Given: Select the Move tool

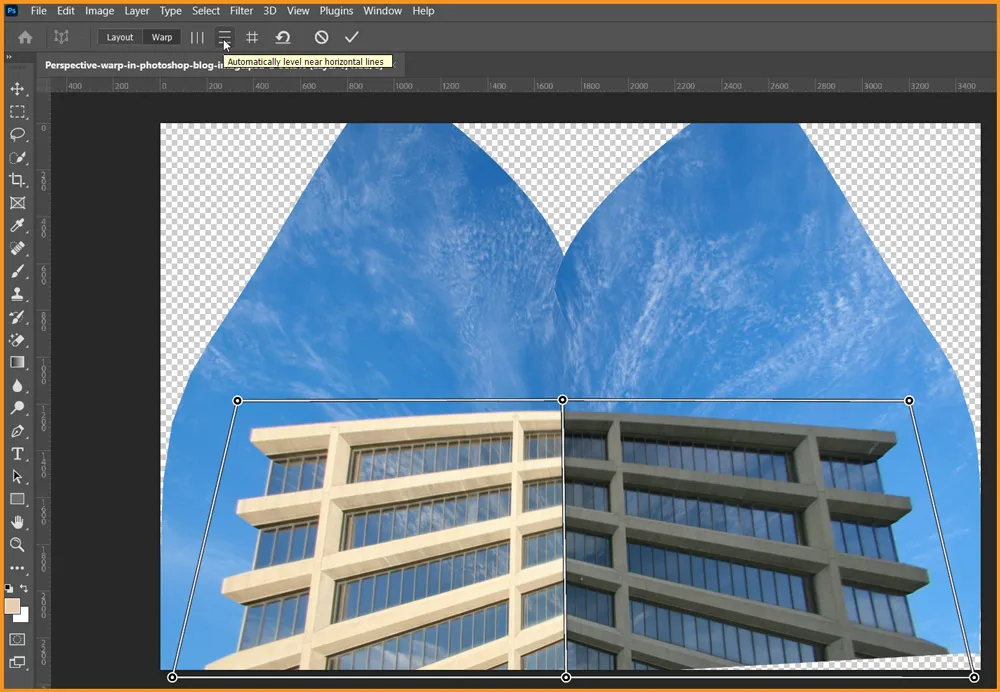Looking at the screenshot, I should coord(17,89).
